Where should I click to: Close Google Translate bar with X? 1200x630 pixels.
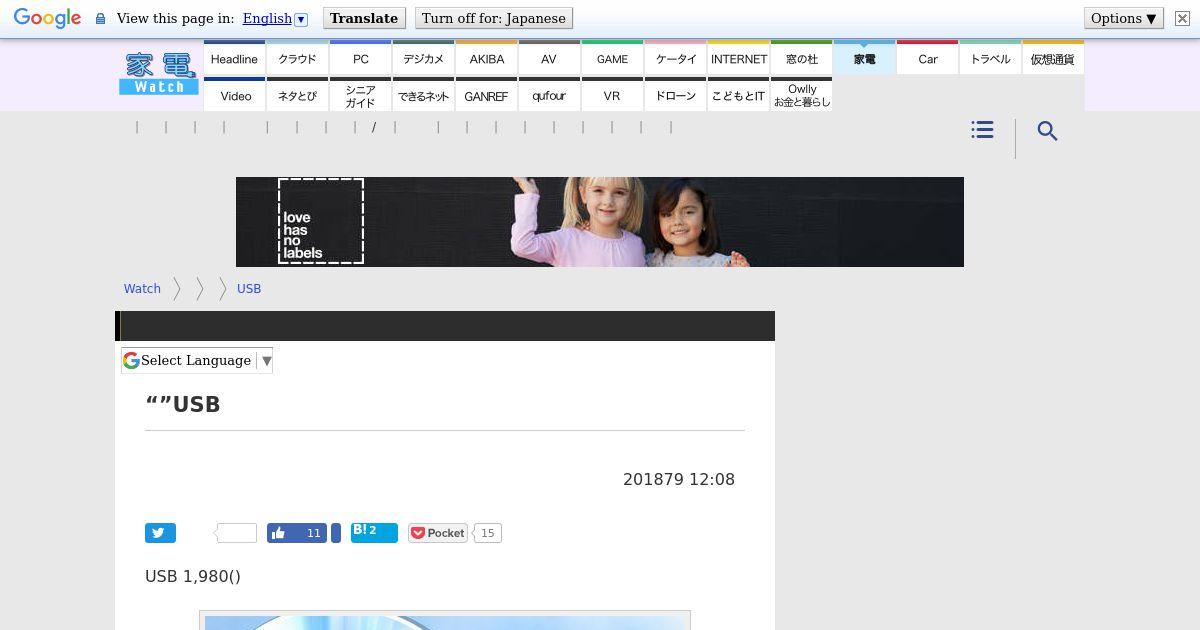click(1182, 18)
